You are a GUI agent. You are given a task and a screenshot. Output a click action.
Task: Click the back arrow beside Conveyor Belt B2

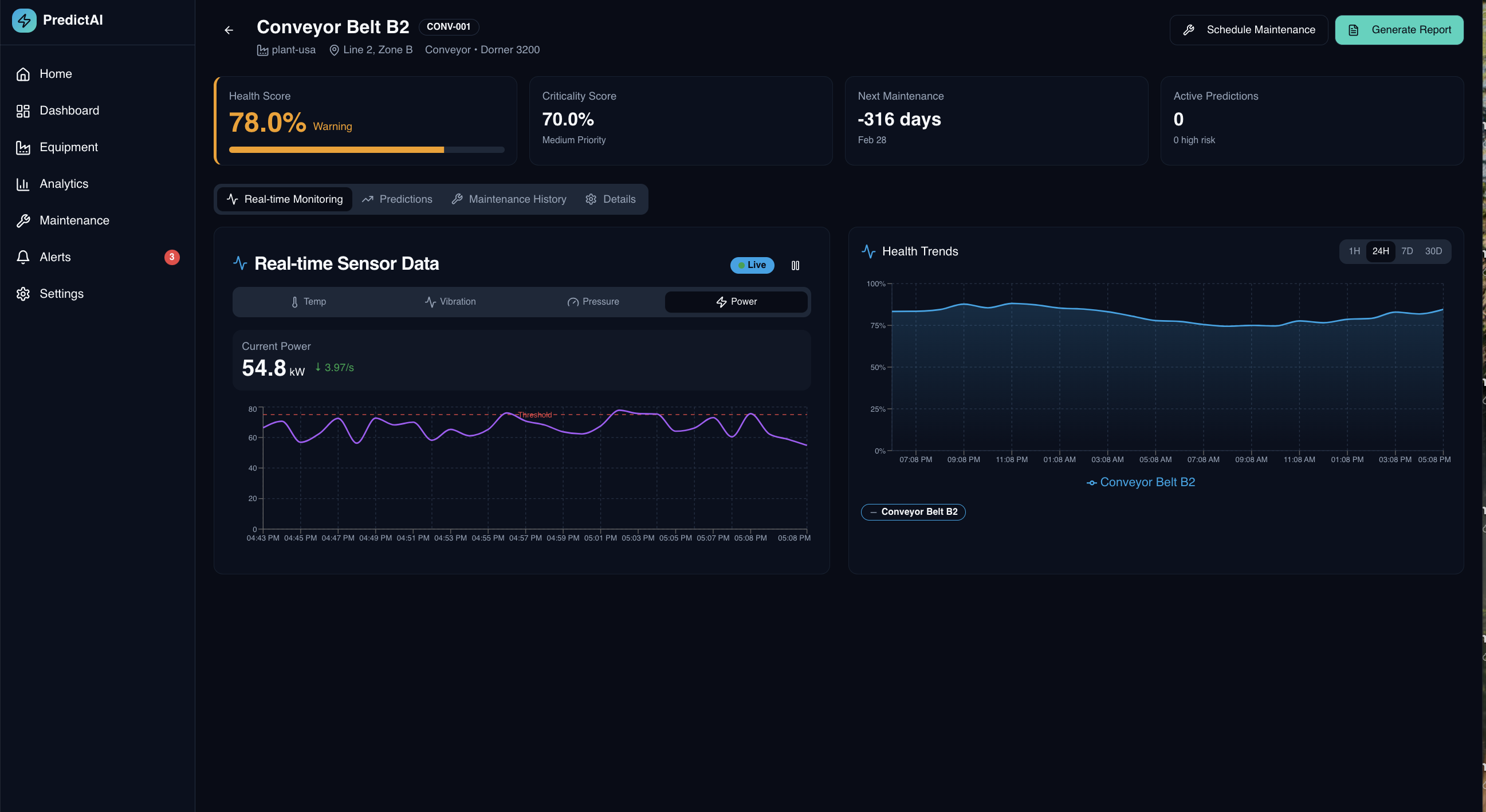(x=229, y=30)
